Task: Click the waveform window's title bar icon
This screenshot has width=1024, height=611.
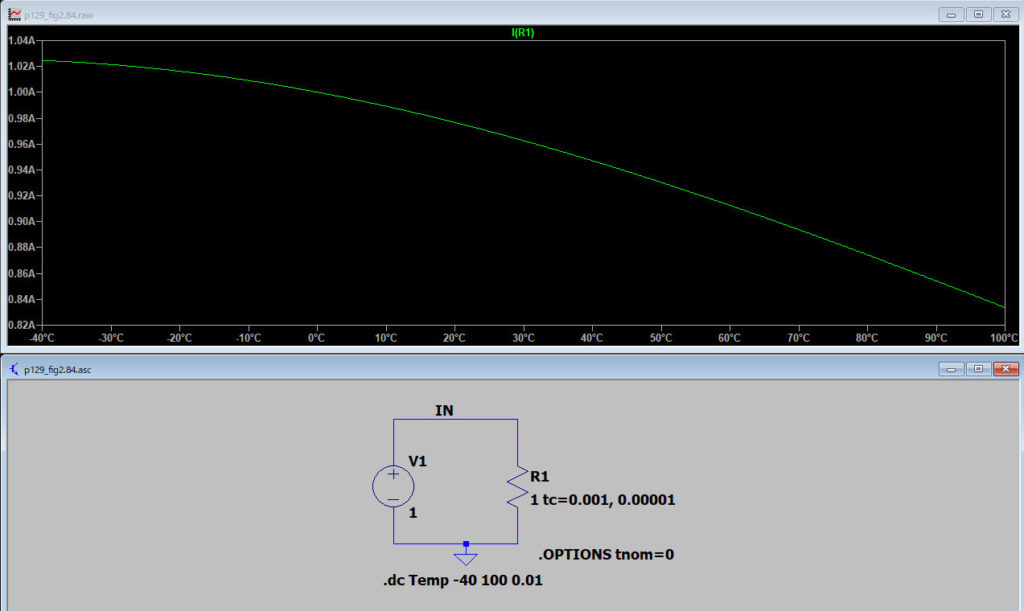Action: tap(14, 14)
